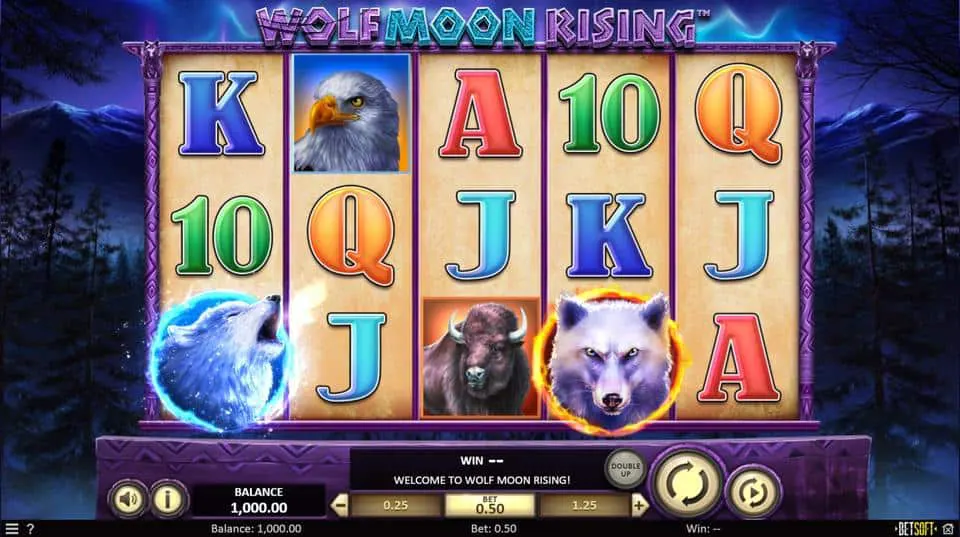Mute the game sound via speaker icon

pyautogui.click(x=128, y=500)
